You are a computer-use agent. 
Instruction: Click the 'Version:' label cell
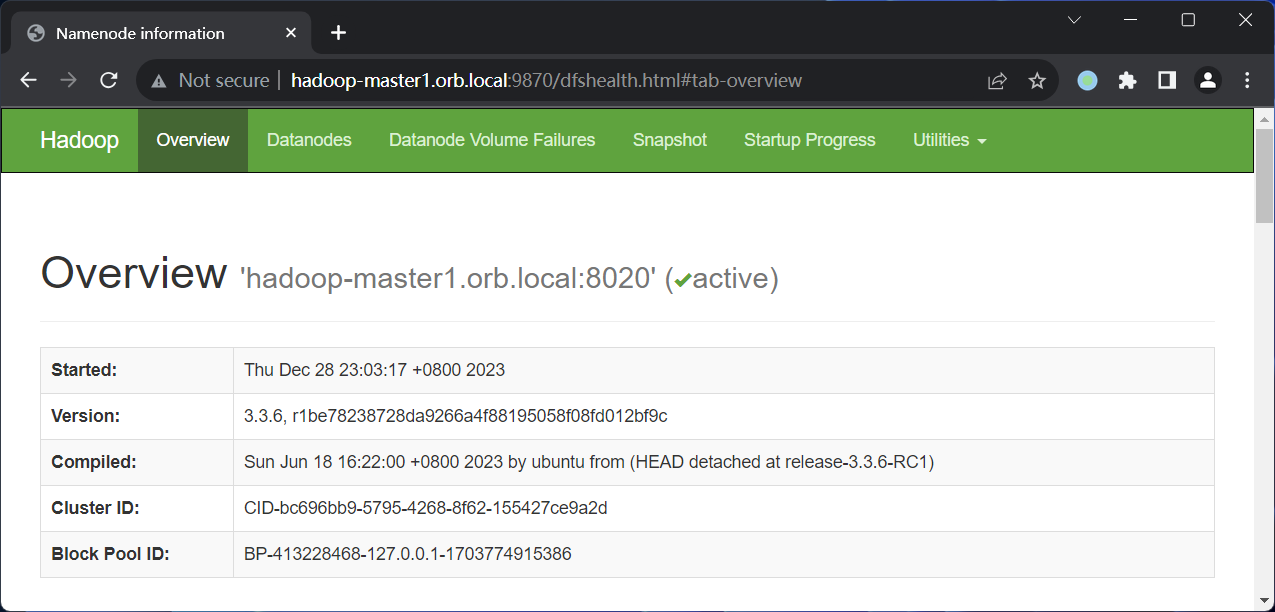(x=137, y=417)
